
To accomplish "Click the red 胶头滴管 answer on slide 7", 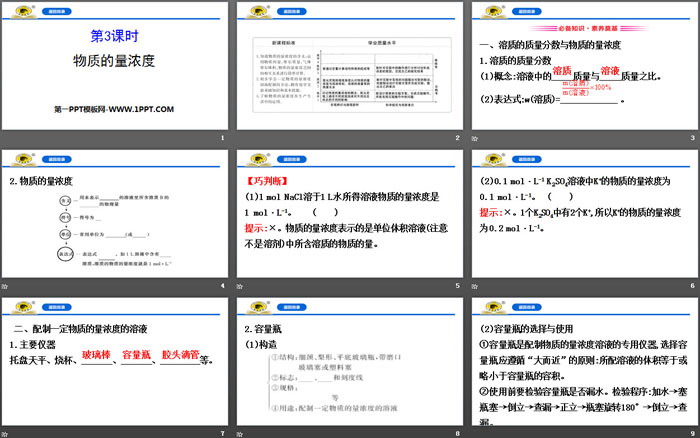I will [180, 355].
